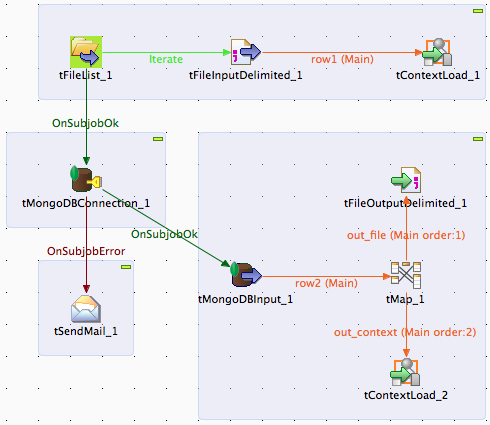The image size is (490, 425).
Task: Select OnSubjobOk label below tFileList_1
Action: 85,123
